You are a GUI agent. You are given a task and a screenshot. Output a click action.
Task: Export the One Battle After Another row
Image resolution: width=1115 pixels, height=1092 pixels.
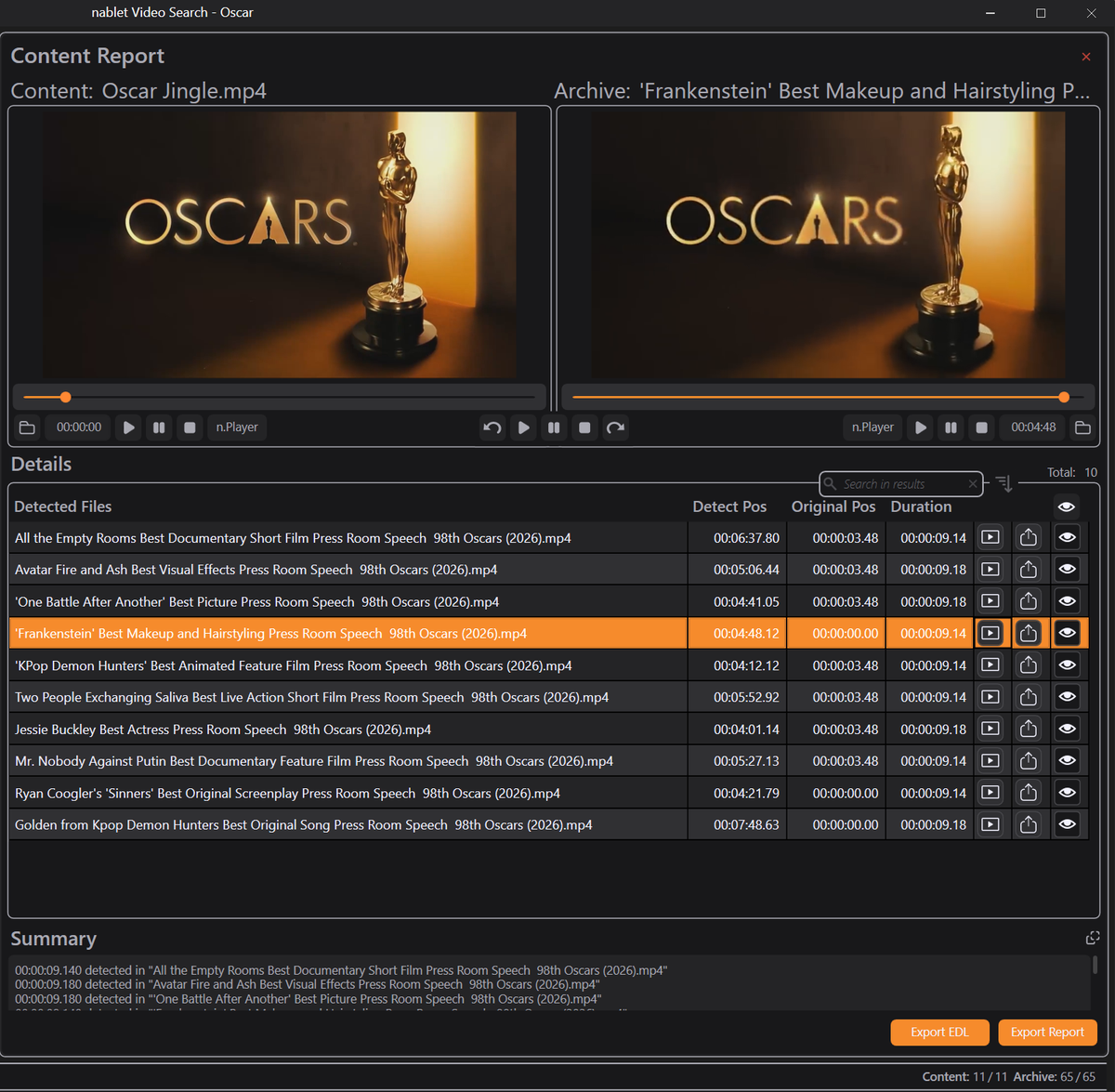[1029, 601]
